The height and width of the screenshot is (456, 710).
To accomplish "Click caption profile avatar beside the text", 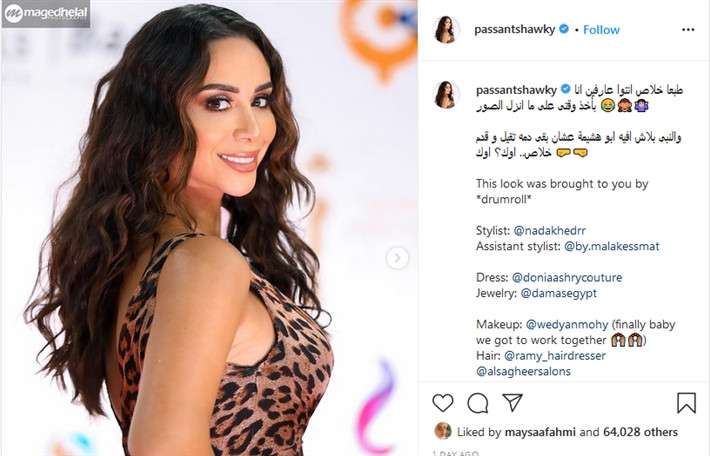I will [x=445, y=95].
